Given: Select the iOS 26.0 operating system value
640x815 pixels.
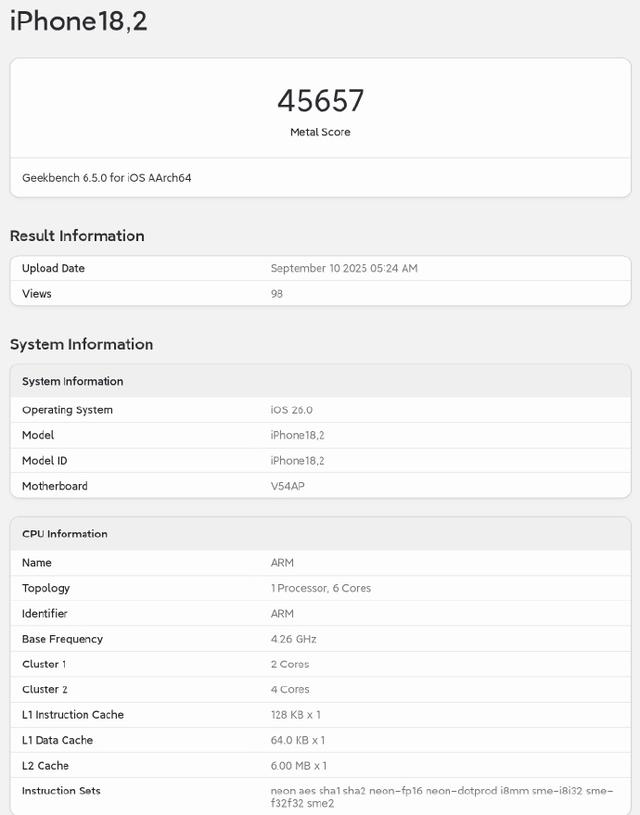Looking at the screenshot, I should tap(292, 410).
